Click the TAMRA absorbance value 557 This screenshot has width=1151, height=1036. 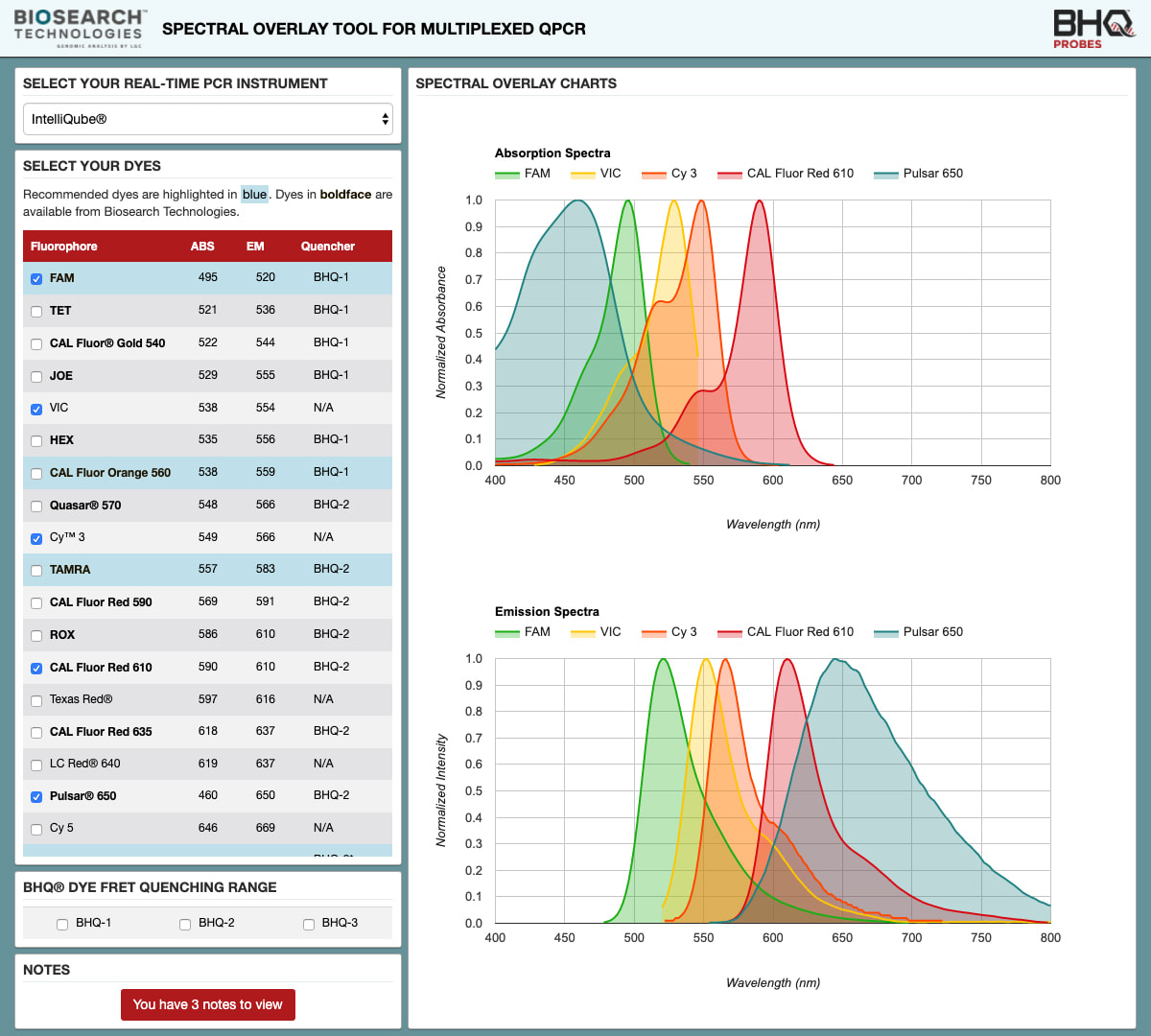tap(208, 569)
